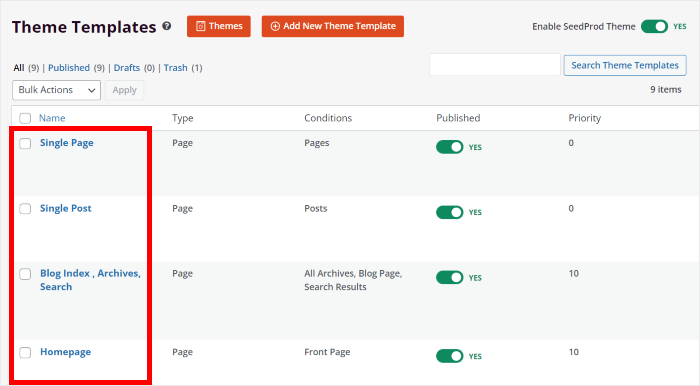Filter by Published templates
The image size is (700, 386).
point(69,68)
